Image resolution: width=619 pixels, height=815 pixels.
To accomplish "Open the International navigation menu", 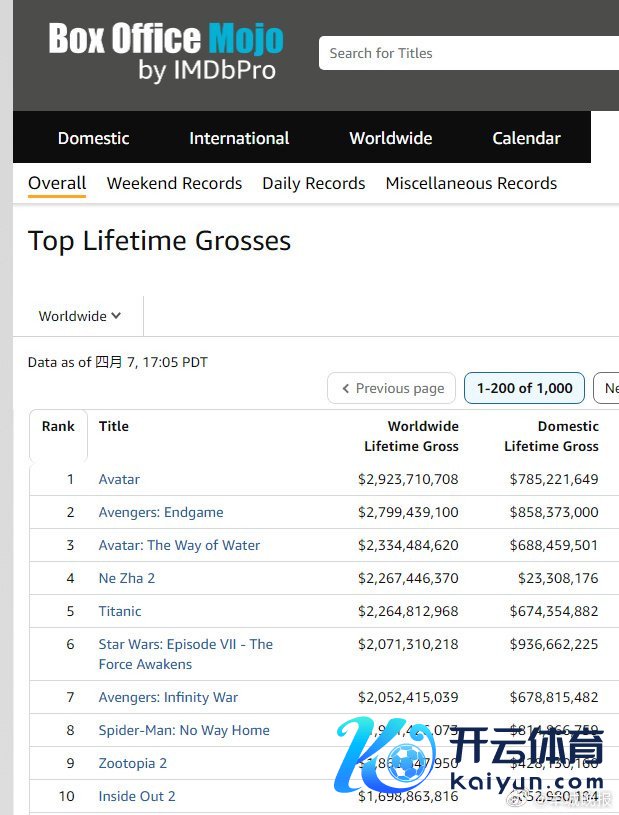I will (x=239, y=138).
